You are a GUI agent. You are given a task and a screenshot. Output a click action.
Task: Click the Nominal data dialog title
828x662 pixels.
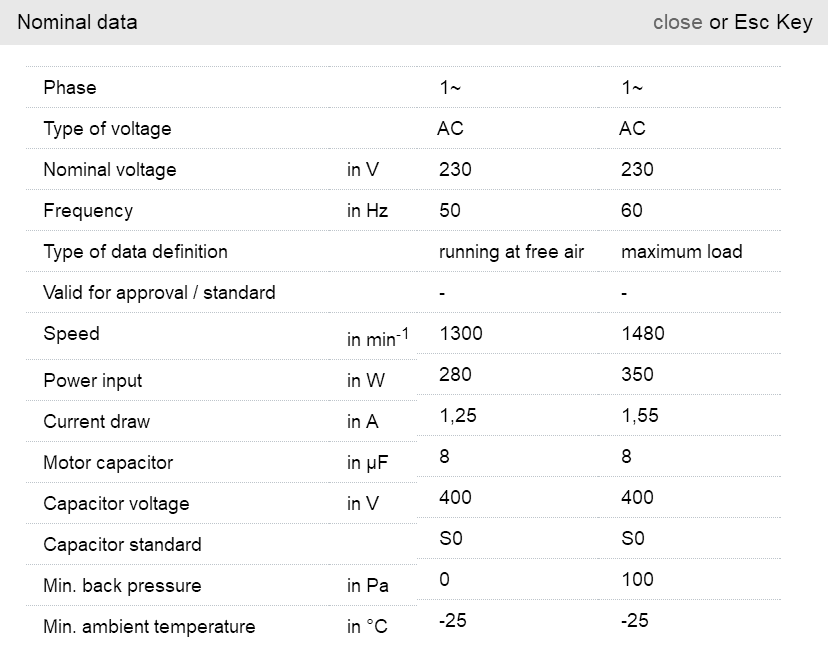pos(77,22)
